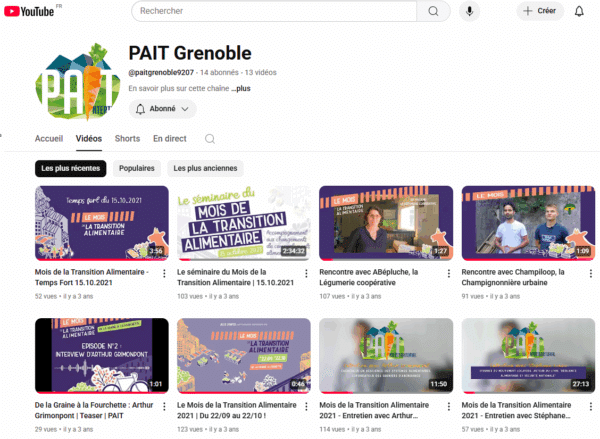Open more options for Entretien avec Arthur video
The image size is (600, 439).
(x=448, y=406)
